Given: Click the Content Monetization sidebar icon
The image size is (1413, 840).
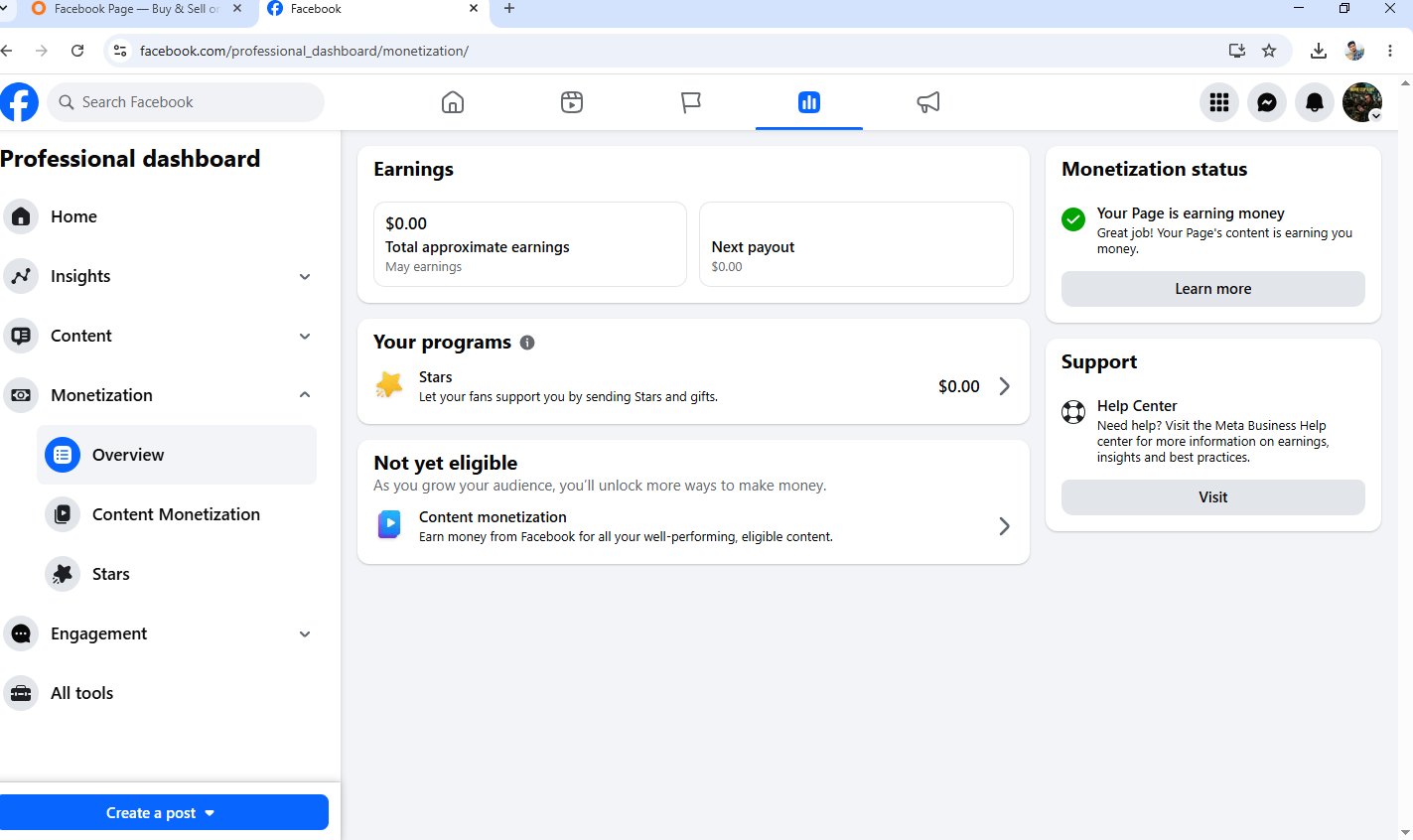Looking at the screenshot, I should pyautogui.click(x=63, y=514).
